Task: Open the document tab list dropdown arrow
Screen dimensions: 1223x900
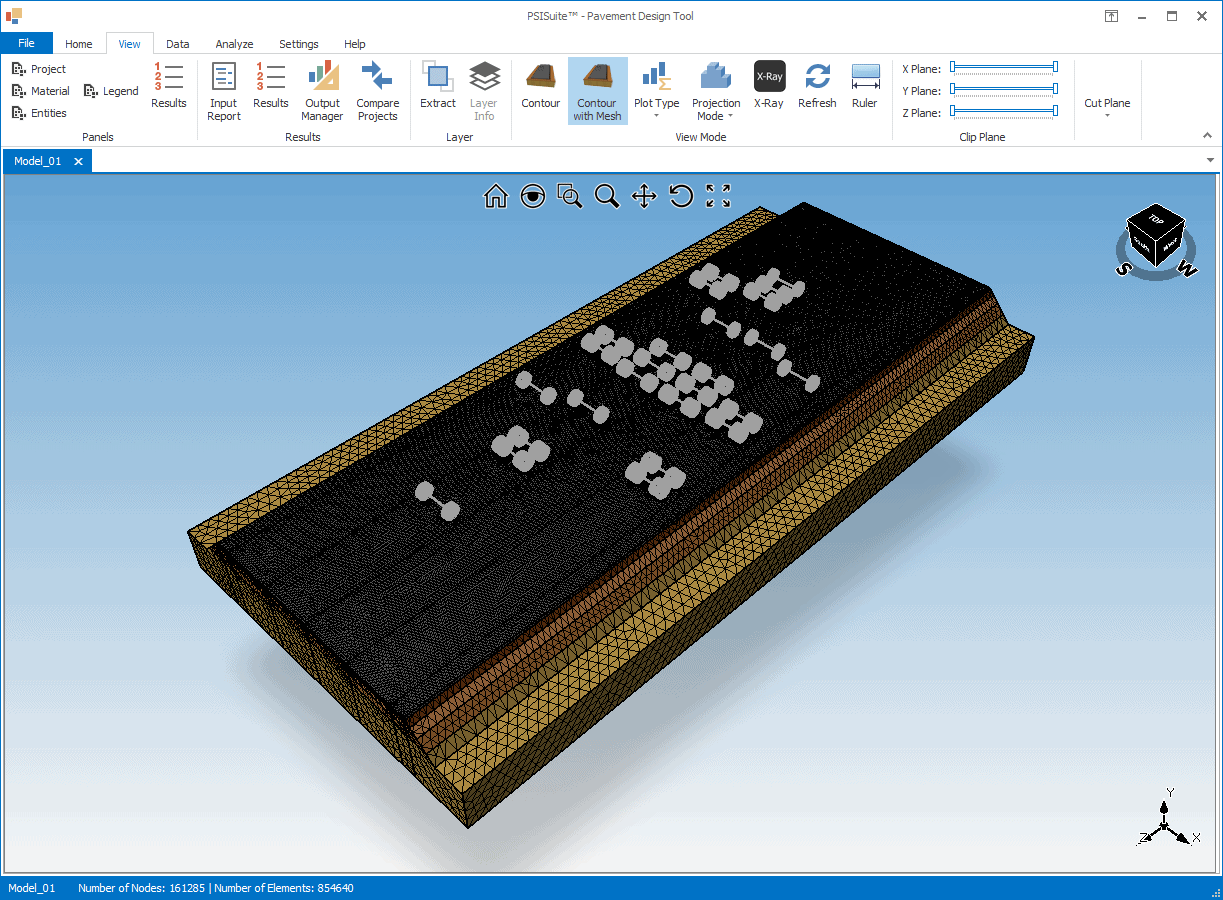Action: click(x=1210, y=160)
